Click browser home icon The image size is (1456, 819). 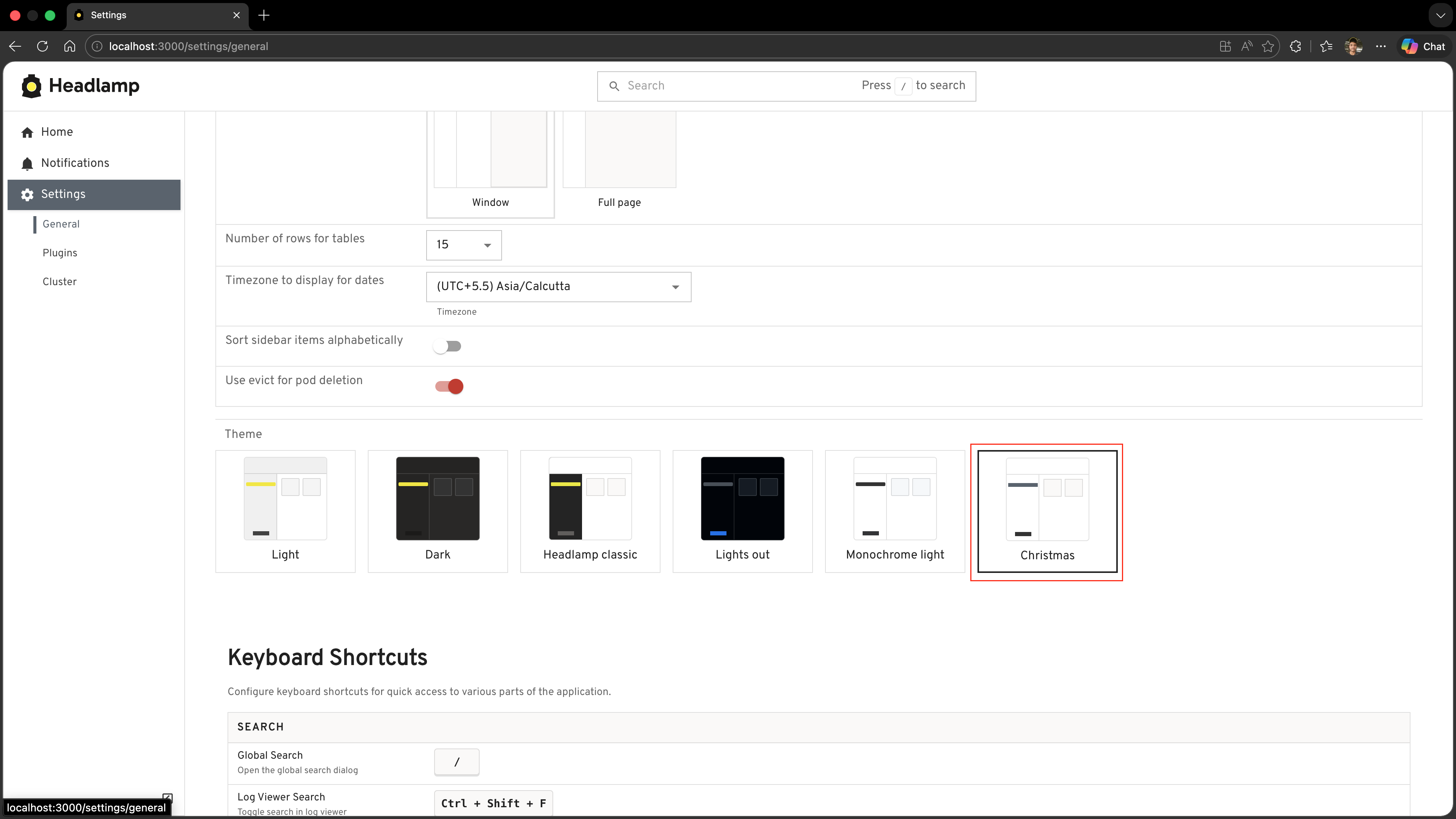pos(69,46)
